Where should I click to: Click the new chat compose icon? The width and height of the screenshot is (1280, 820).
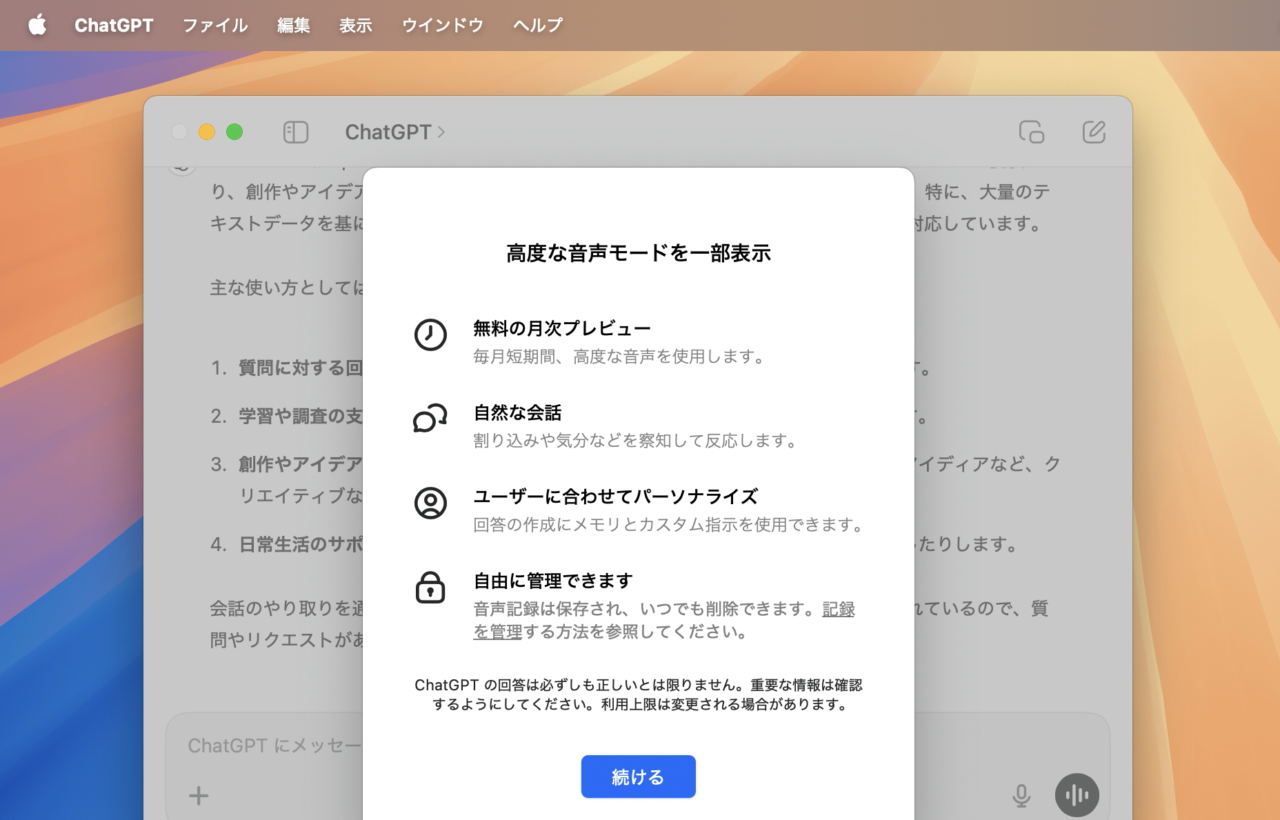click(1094, 132)
